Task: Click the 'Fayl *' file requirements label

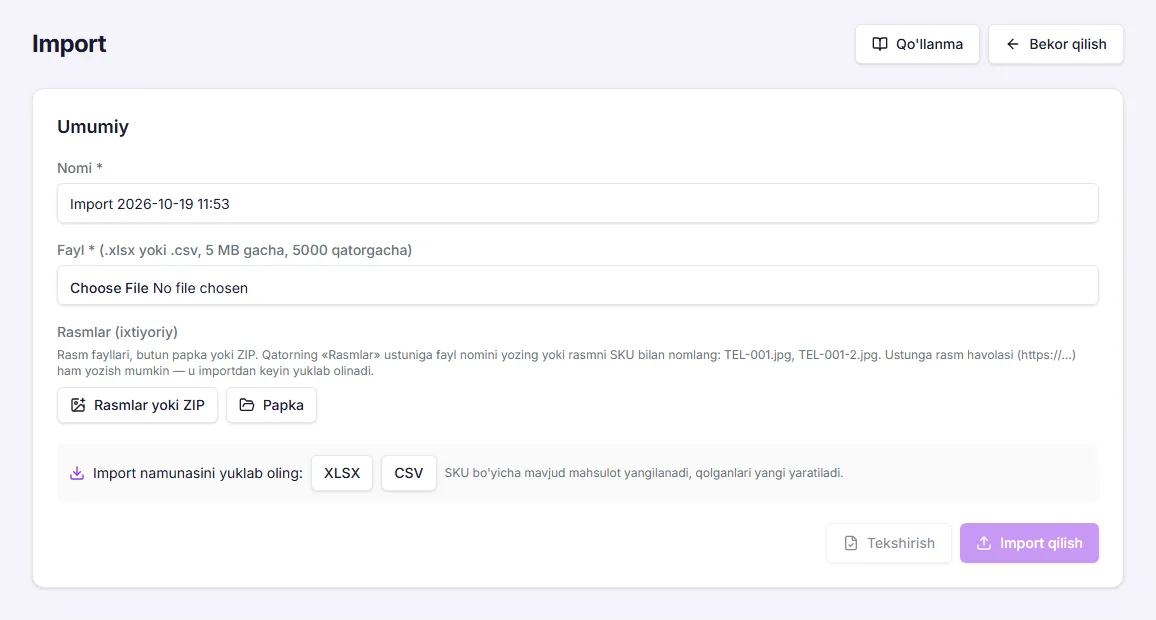Action: click(x=234, y=250)
